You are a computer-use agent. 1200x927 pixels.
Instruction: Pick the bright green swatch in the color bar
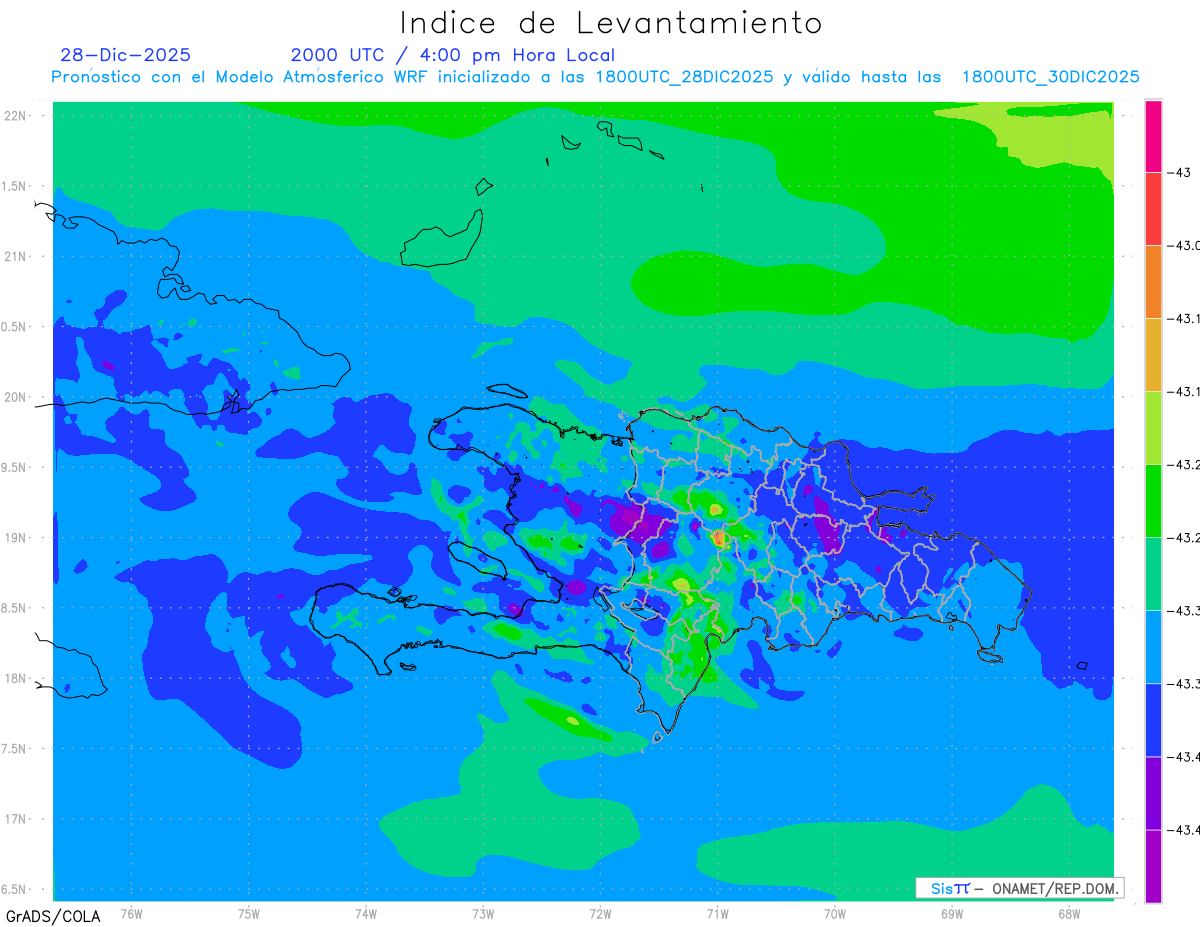click(x=1153, y=501)
